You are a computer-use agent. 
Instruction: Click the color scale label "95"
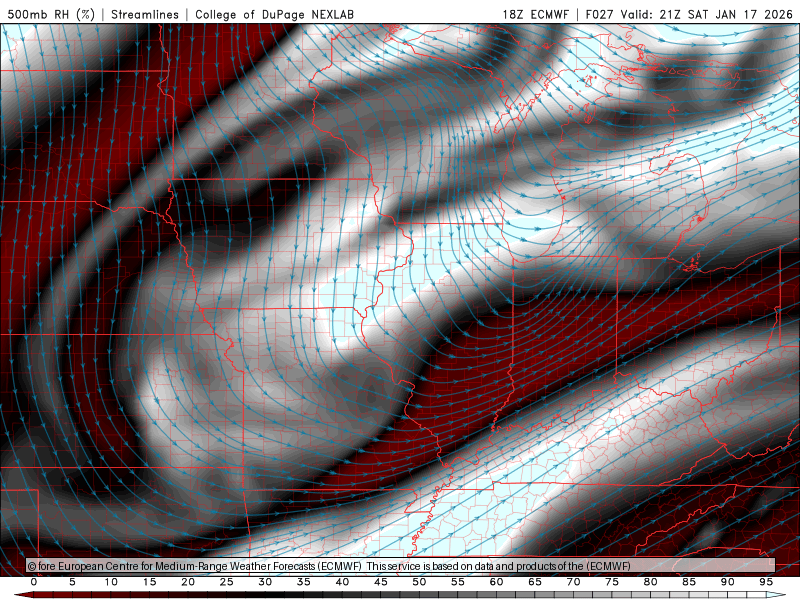[x=766, y=582]
